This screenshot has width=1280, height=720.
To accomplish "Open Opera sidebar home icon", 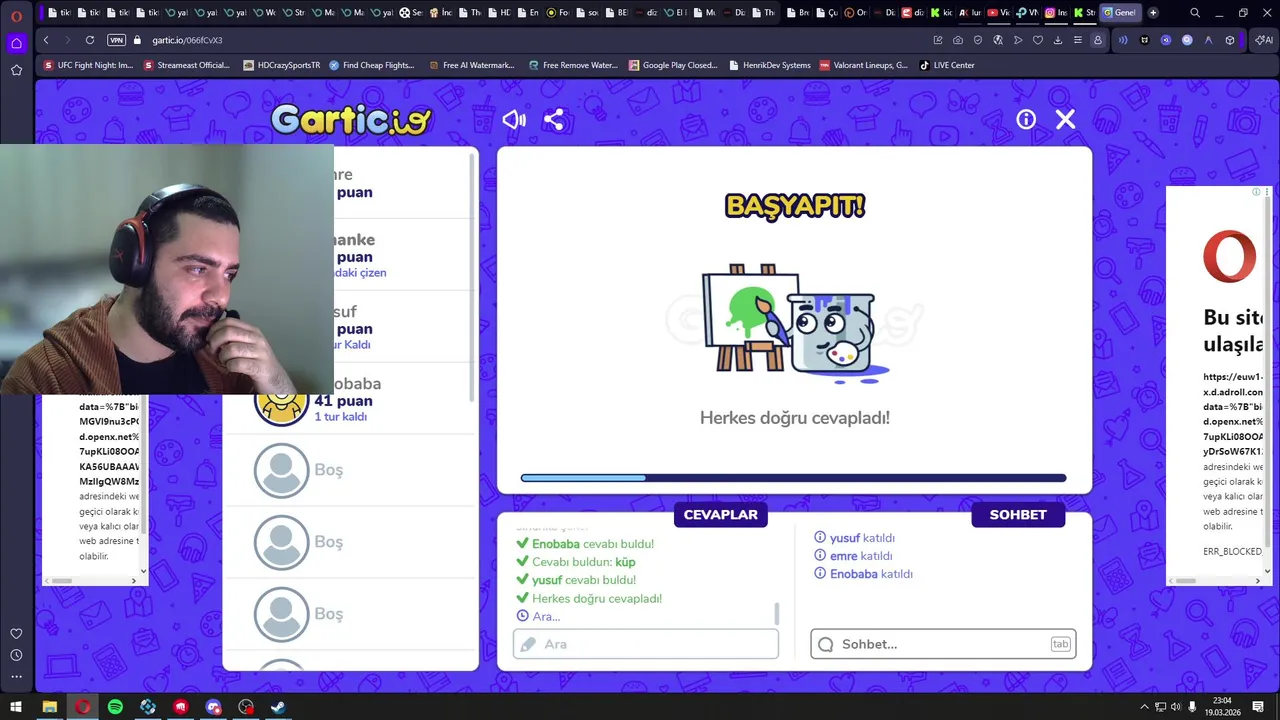I will point(16,43).
